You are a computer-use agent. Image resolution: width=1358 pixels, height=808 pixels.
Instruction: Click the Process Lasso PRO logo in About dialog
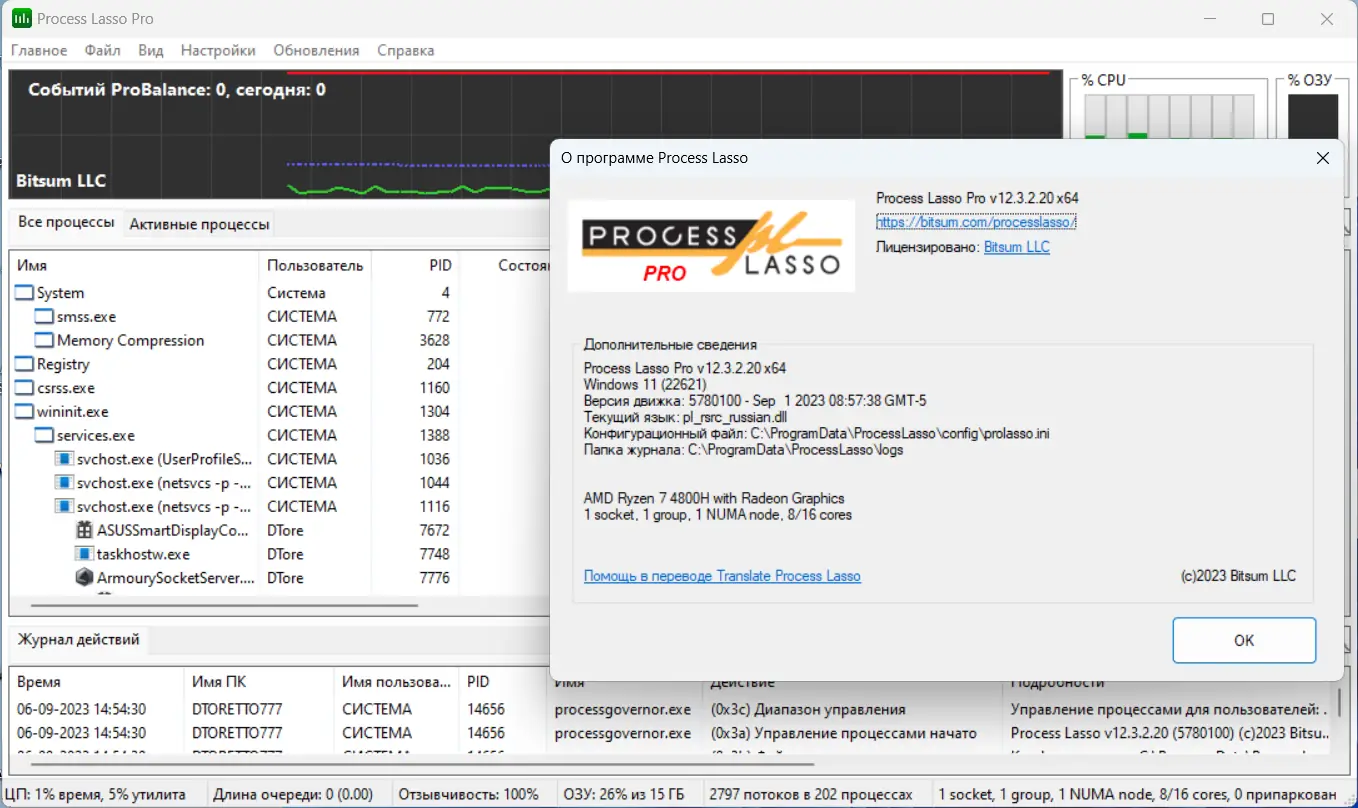(x=710, y=245)
